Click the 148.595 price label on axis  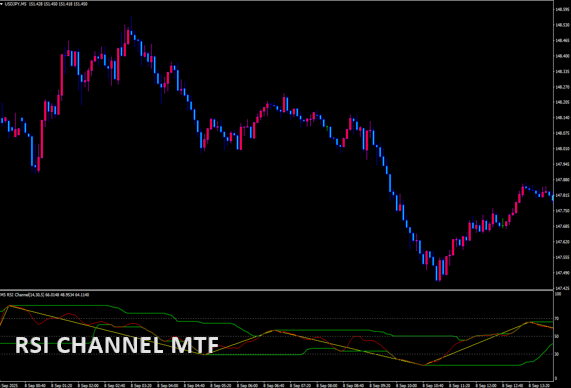[563, 9]
